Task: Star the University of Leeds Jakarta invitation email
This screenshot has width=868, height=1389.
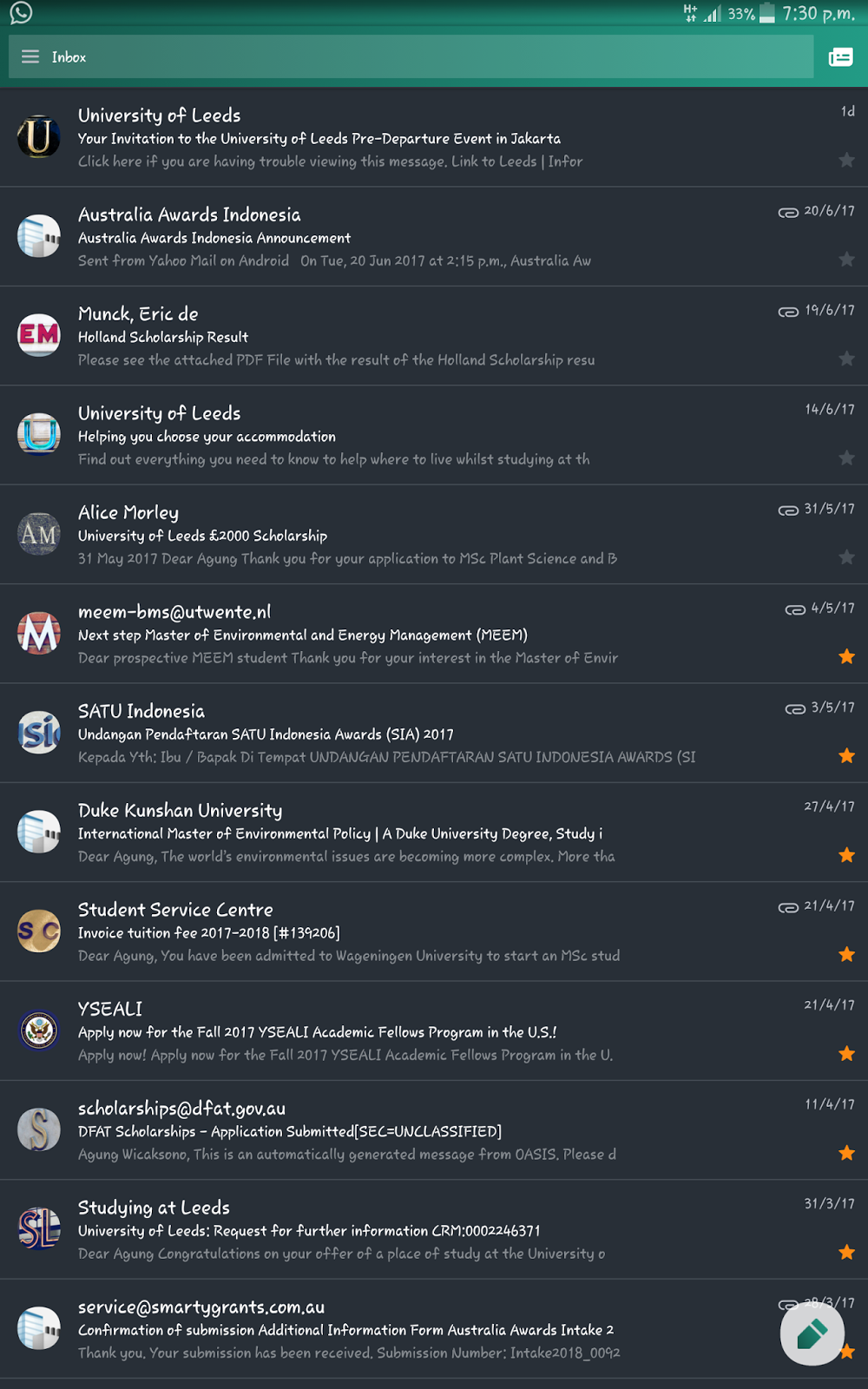Action: coord(847,160)
